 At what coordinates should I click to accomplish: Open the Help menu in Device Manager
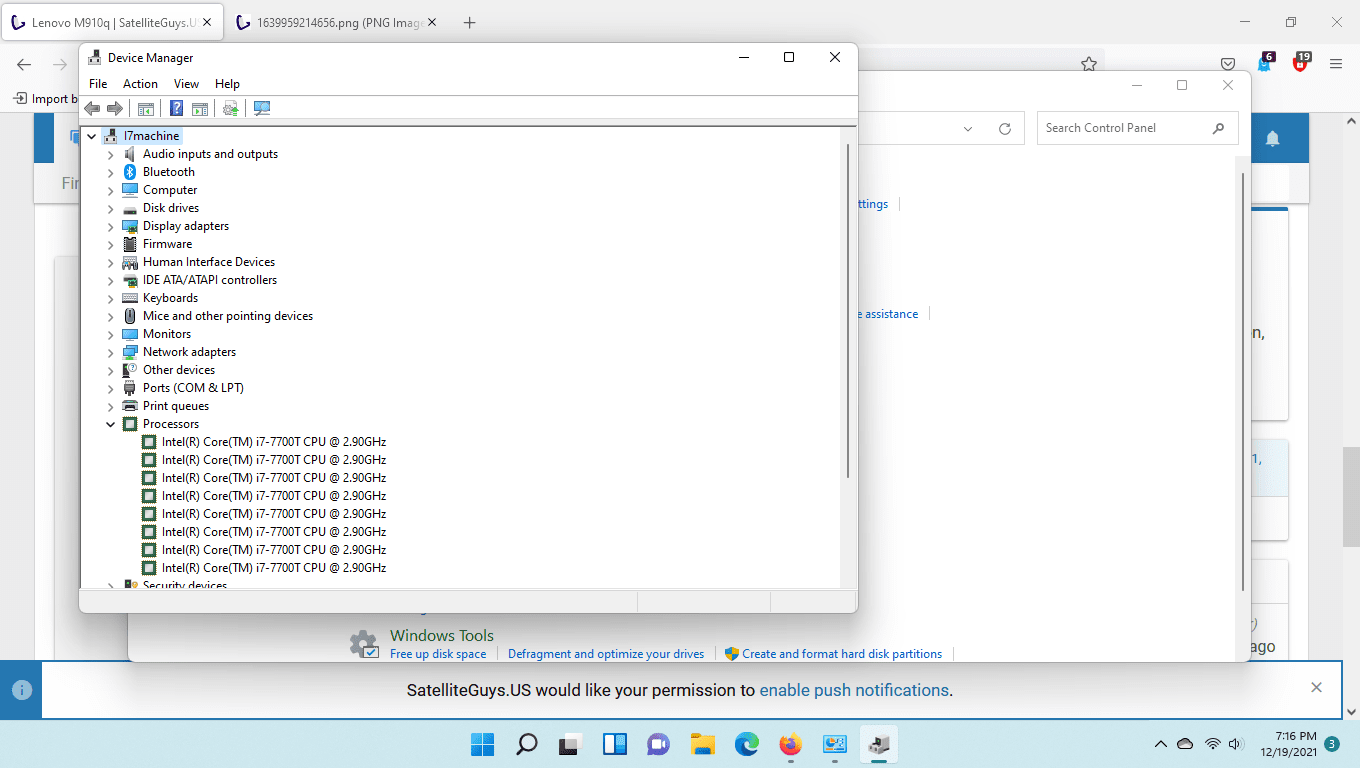tap(227, 84)
